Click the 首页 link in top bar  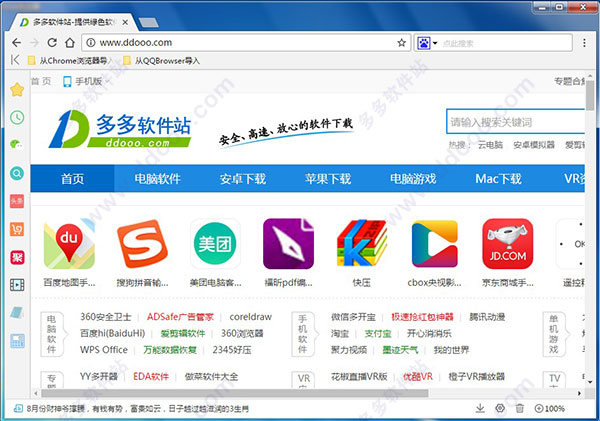coord(41,81)
